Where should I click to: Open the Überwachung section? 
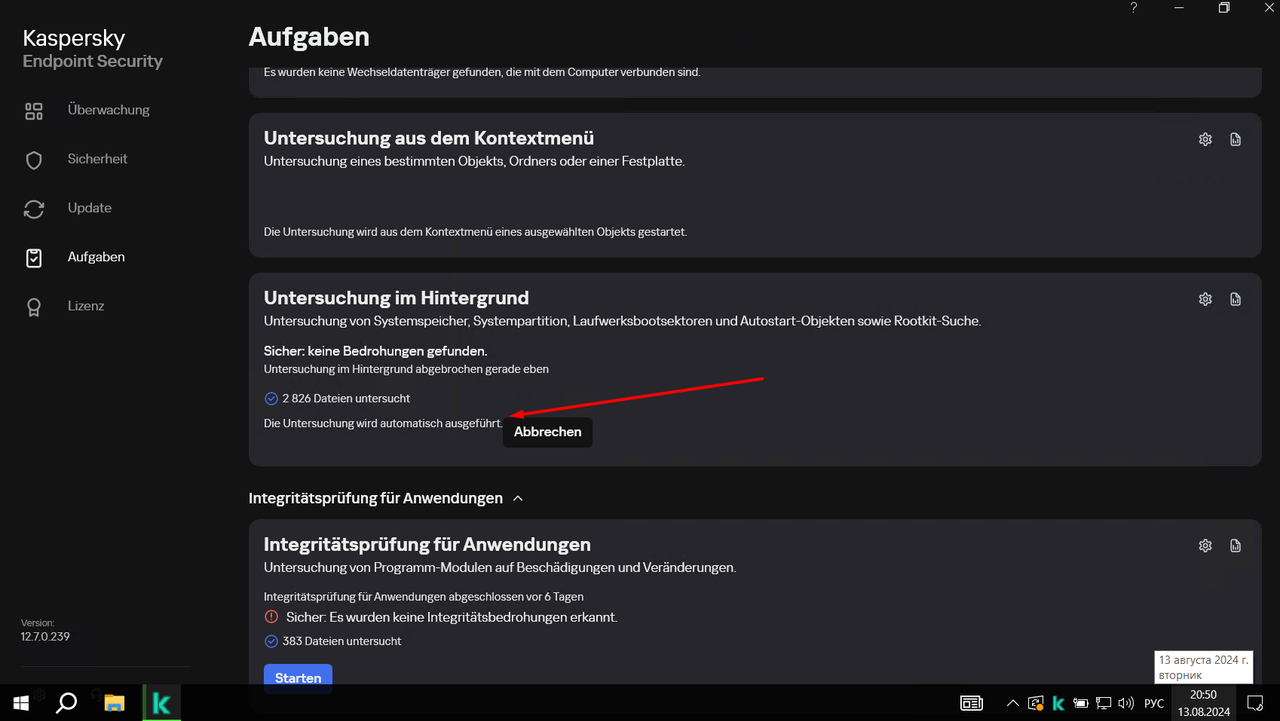(x=108, y=110)
